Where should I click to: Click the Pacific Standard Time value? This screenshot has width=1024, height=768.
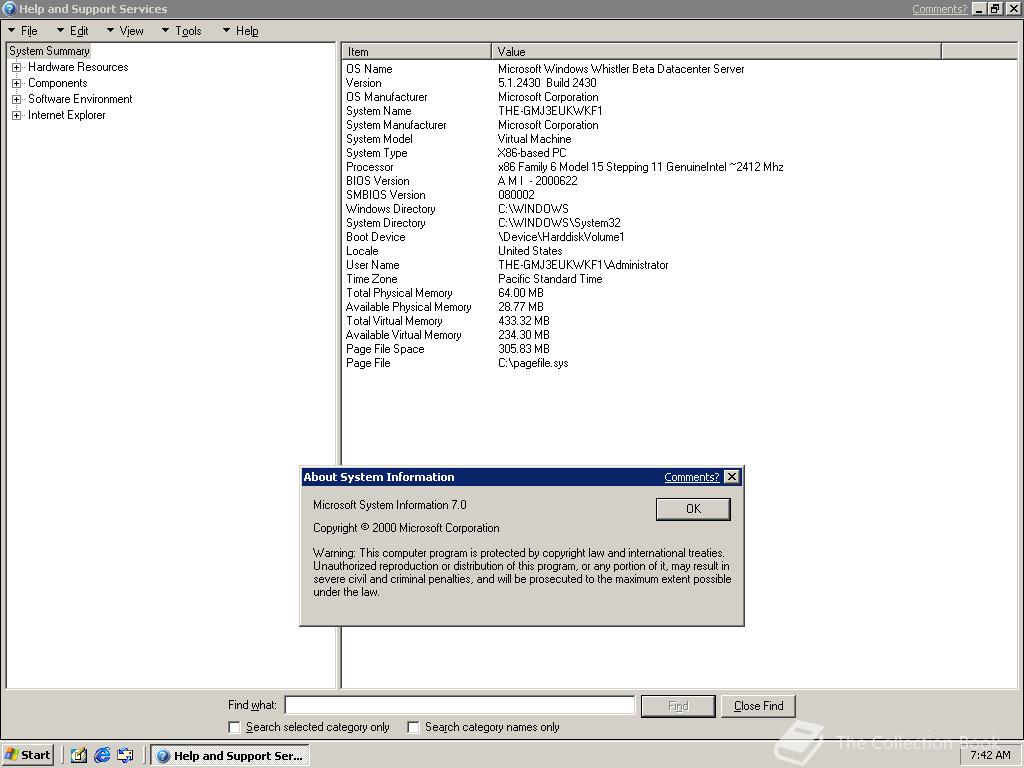point(550,279)
